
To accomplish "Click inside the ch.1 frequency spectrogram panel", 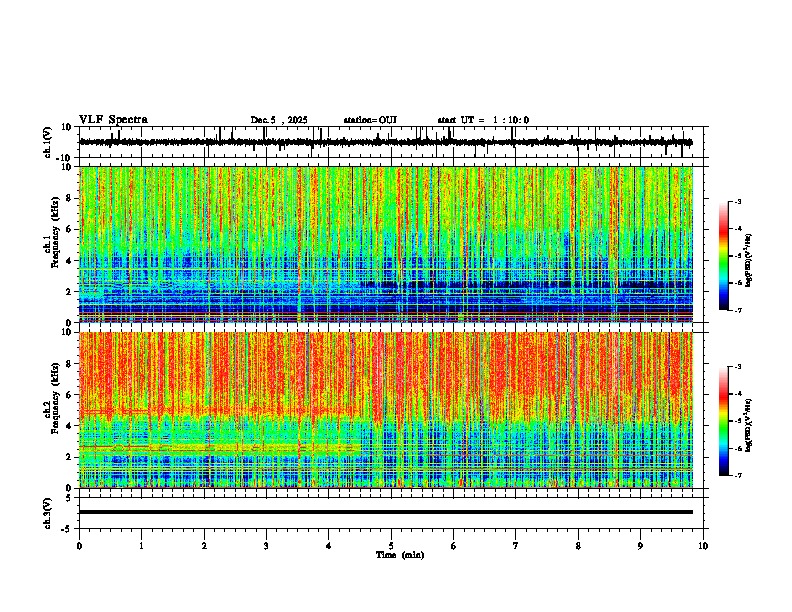I will click(x=386, y=244).
